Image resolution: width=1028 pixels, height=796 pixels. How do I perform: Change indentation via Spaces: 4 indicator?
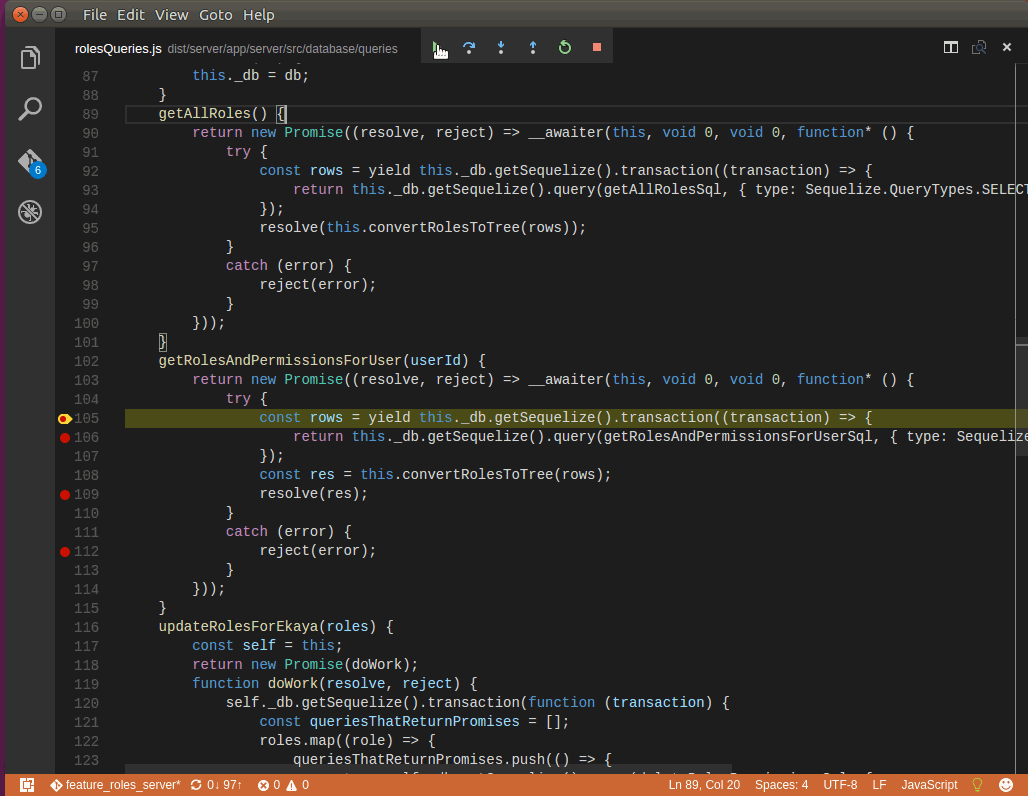[781, 785]
